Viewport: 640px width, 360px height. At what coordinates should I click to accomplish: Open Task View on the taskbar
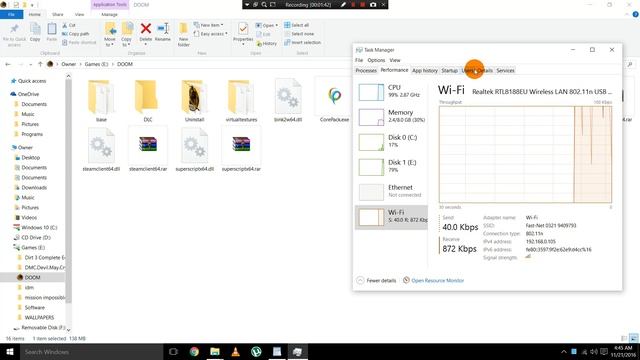tap(173, 351)
